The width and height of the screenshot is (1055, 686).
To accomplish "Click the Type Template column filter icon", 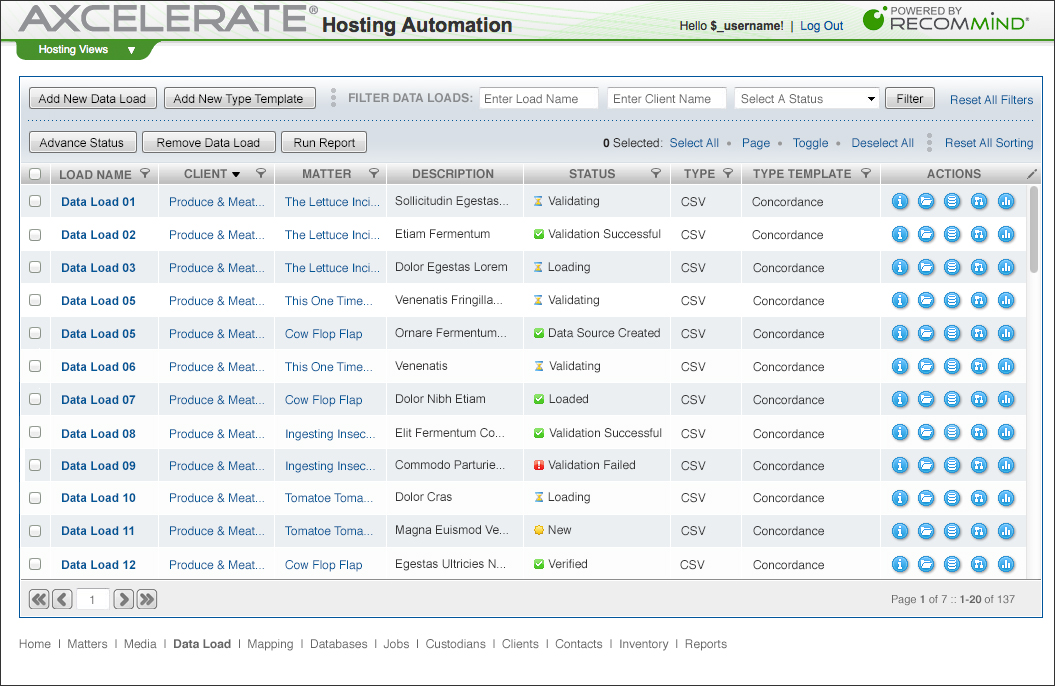I will pos(866,174).
